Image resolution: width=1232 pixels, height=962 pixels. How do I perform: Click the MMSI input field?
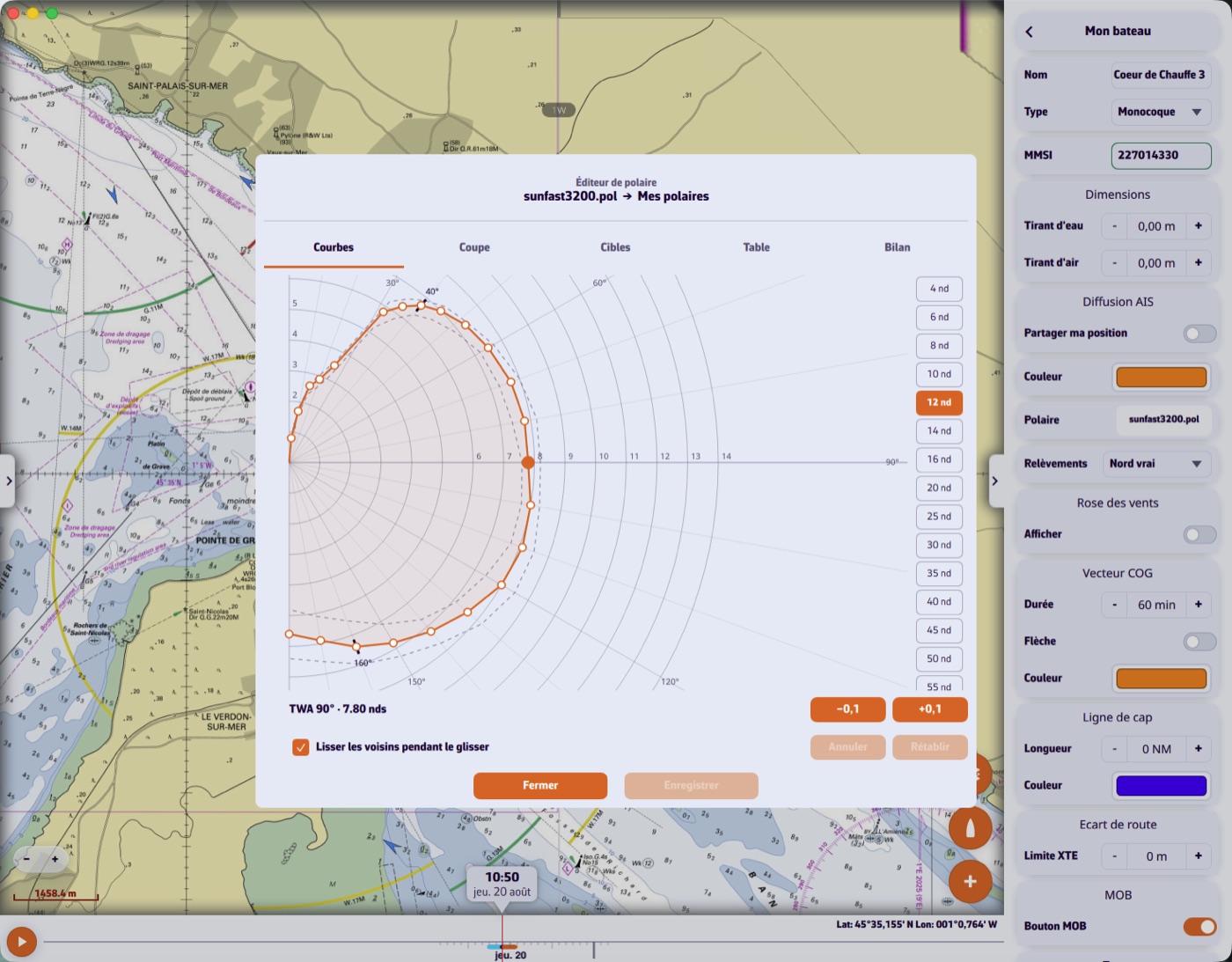pos(1162,156)
